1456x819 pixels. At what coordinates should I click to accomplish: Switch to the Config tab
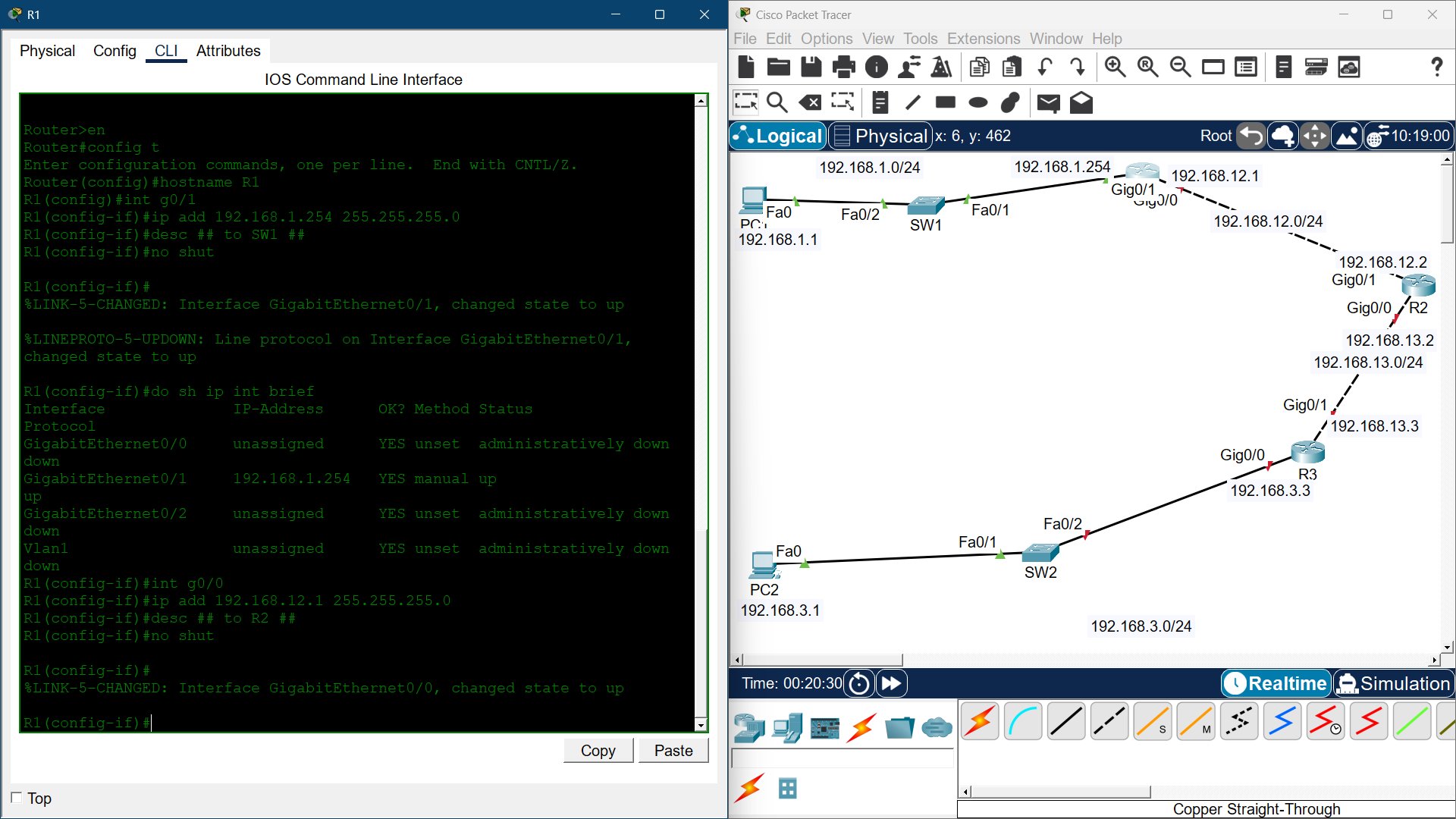(x=115, y=51)
